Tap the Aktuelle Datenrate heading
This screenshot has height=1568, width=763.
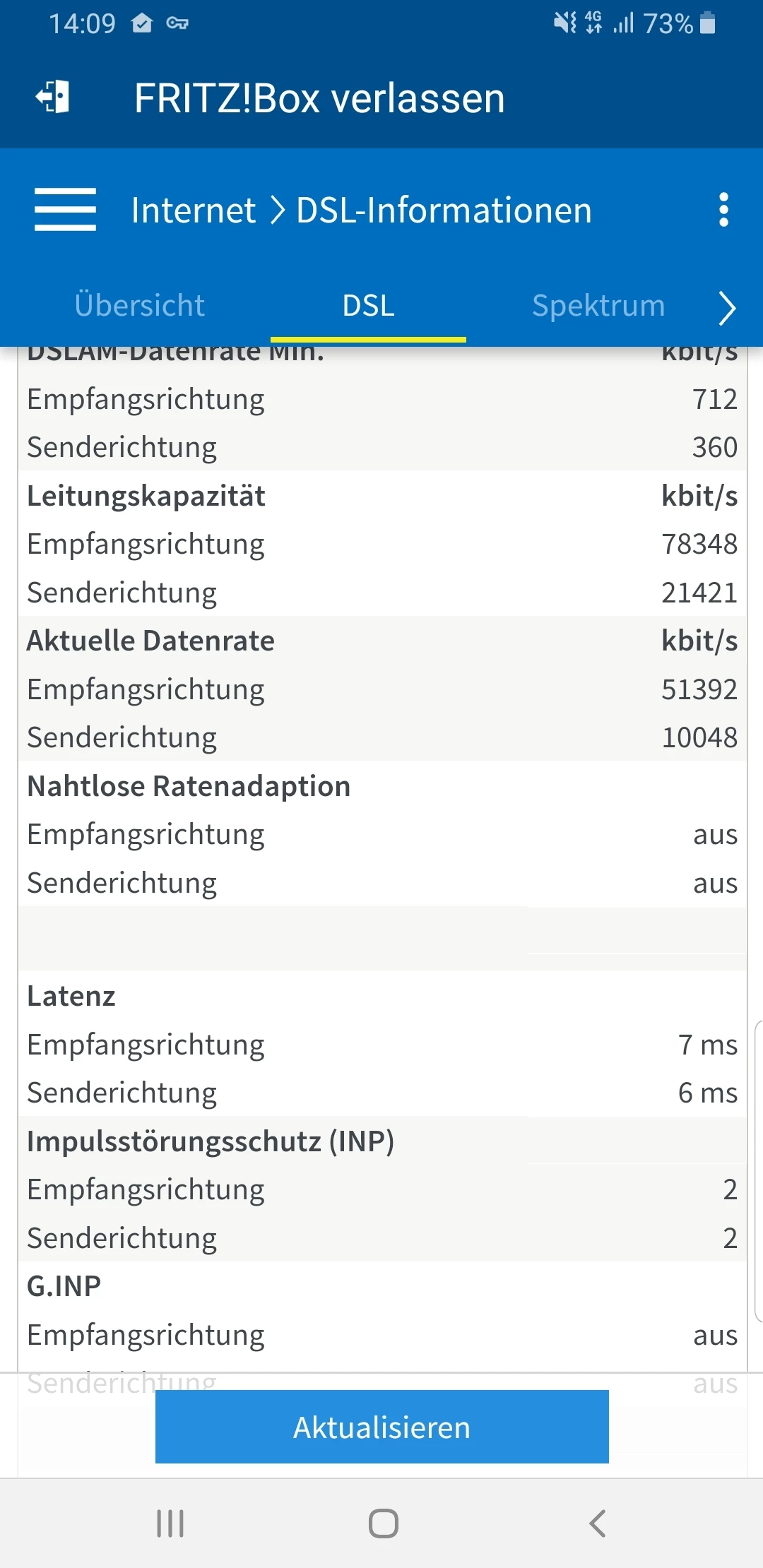[x=150, y=641]
